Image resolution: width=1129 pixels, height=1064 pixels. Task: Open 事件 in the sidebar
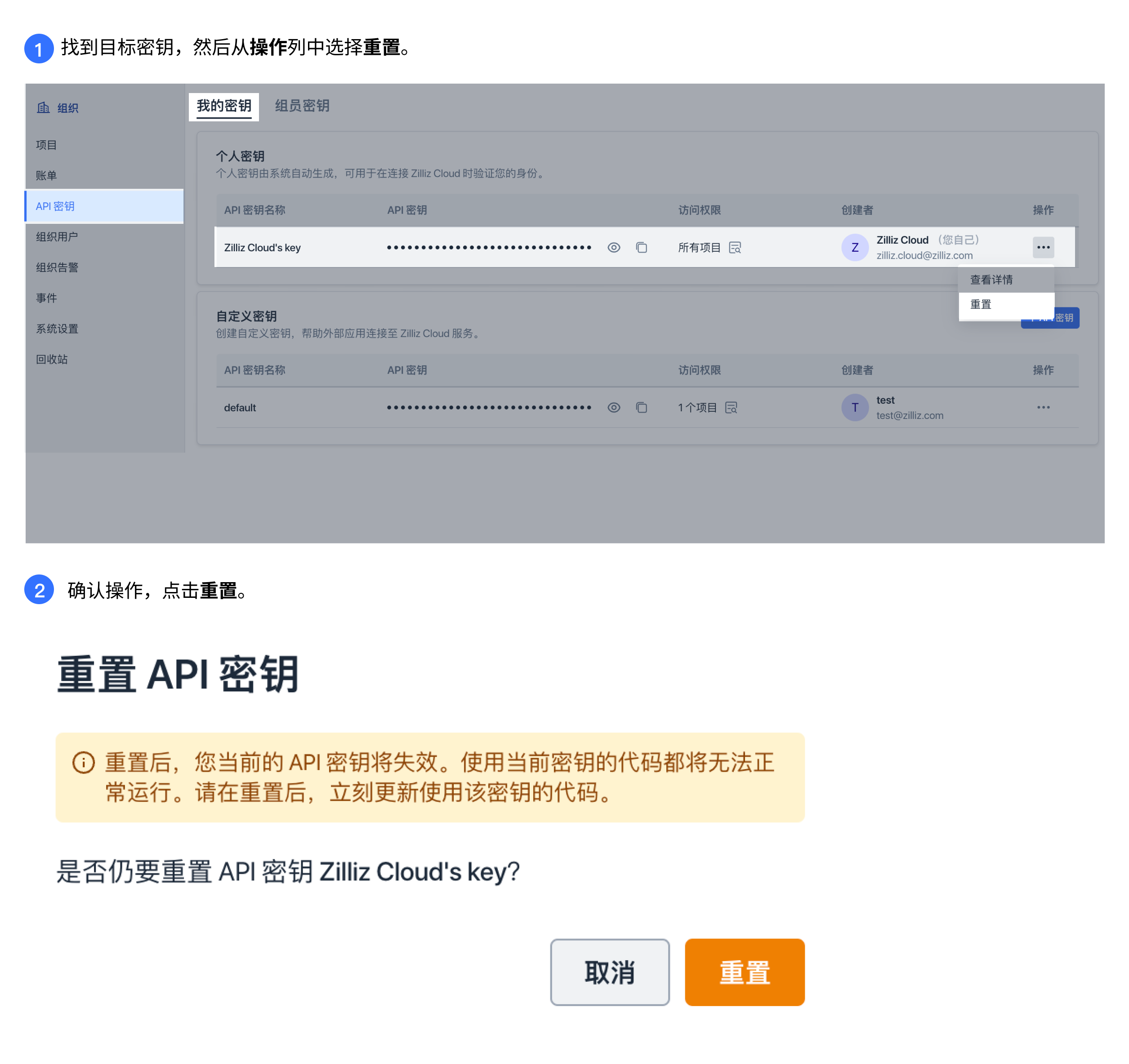[104, 298]
